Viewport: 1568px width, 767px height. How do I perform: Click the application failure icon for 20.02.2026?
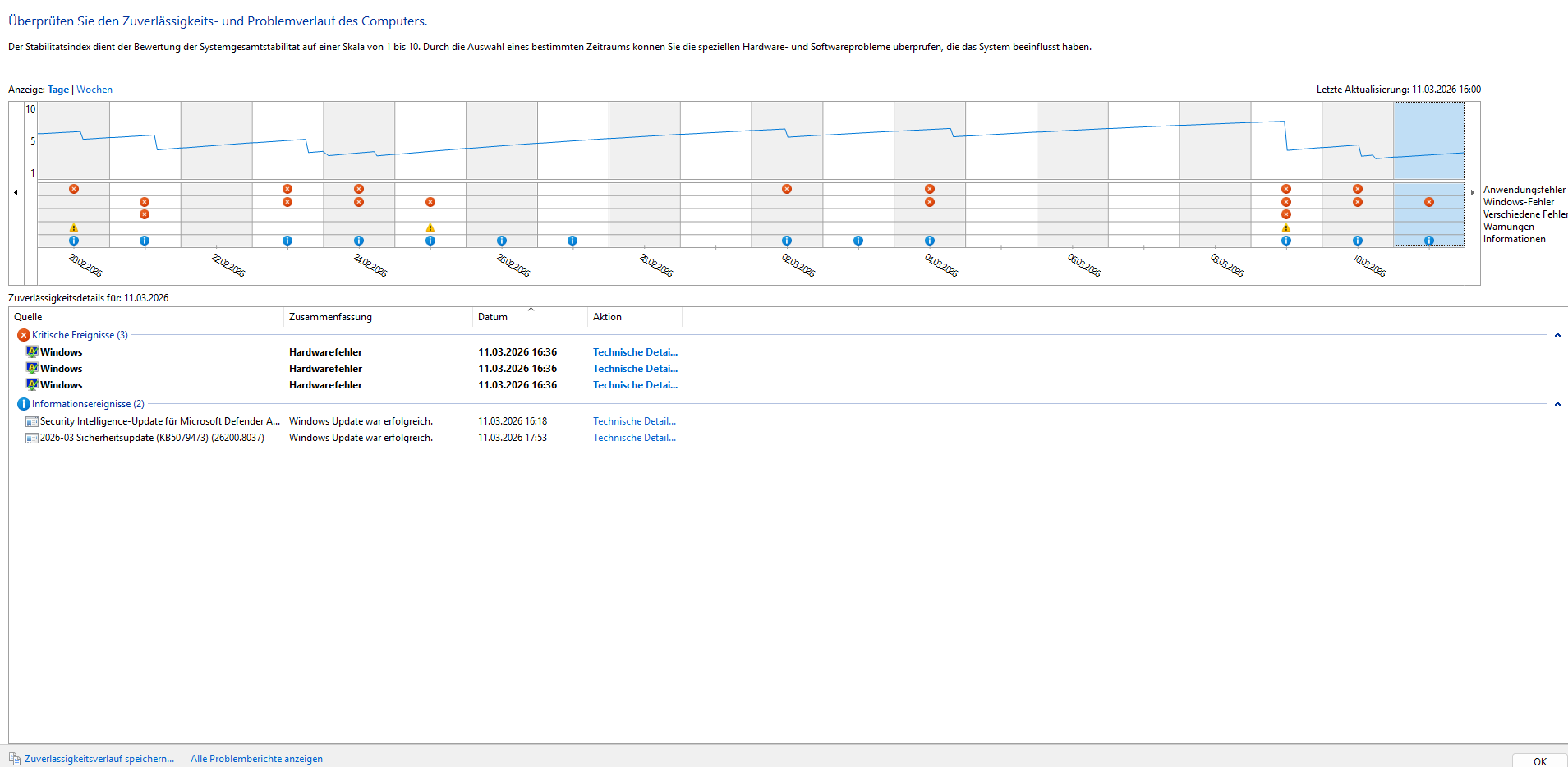[74, 189]
